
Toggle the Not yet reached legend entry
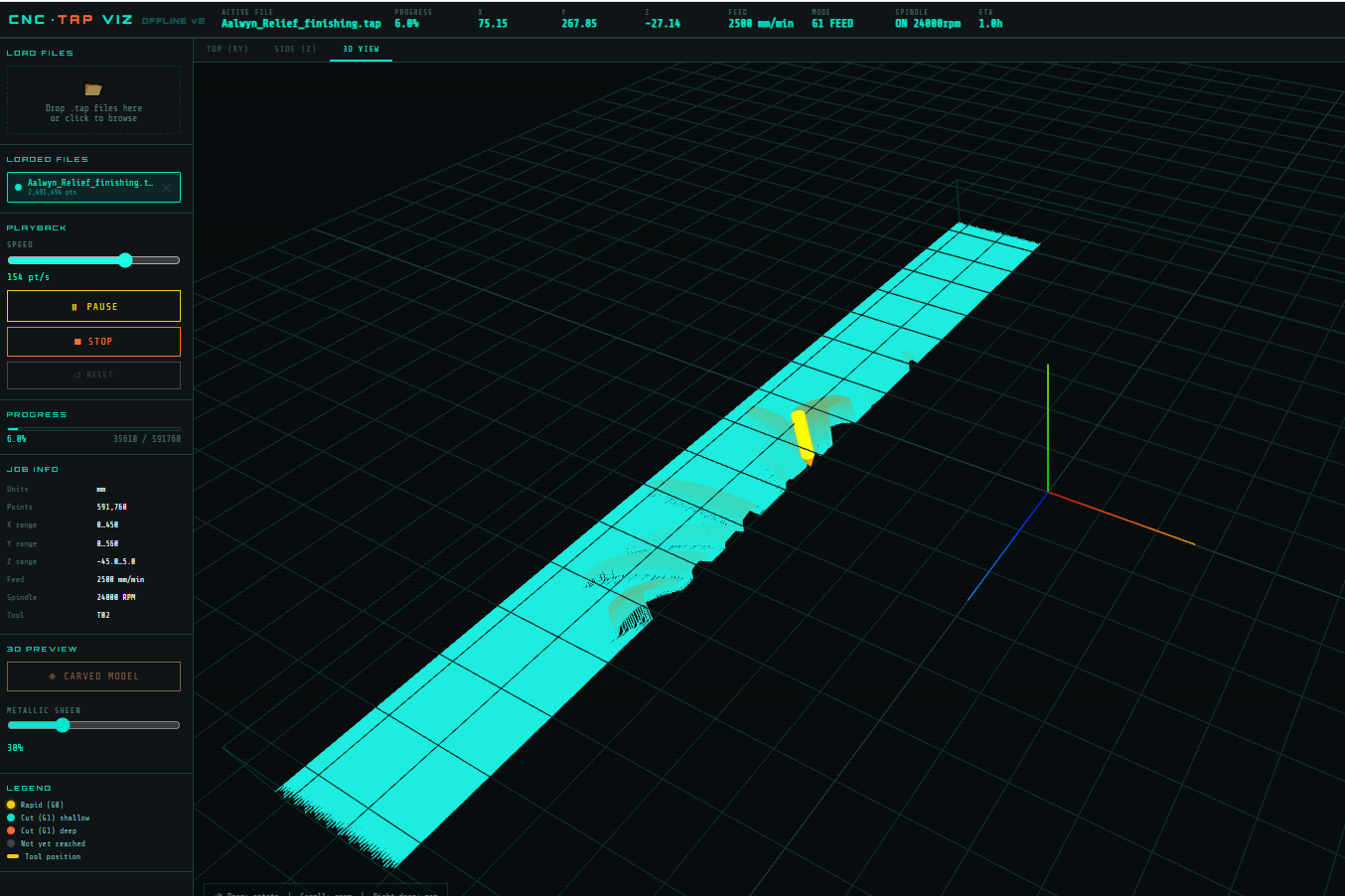(13, 843)
